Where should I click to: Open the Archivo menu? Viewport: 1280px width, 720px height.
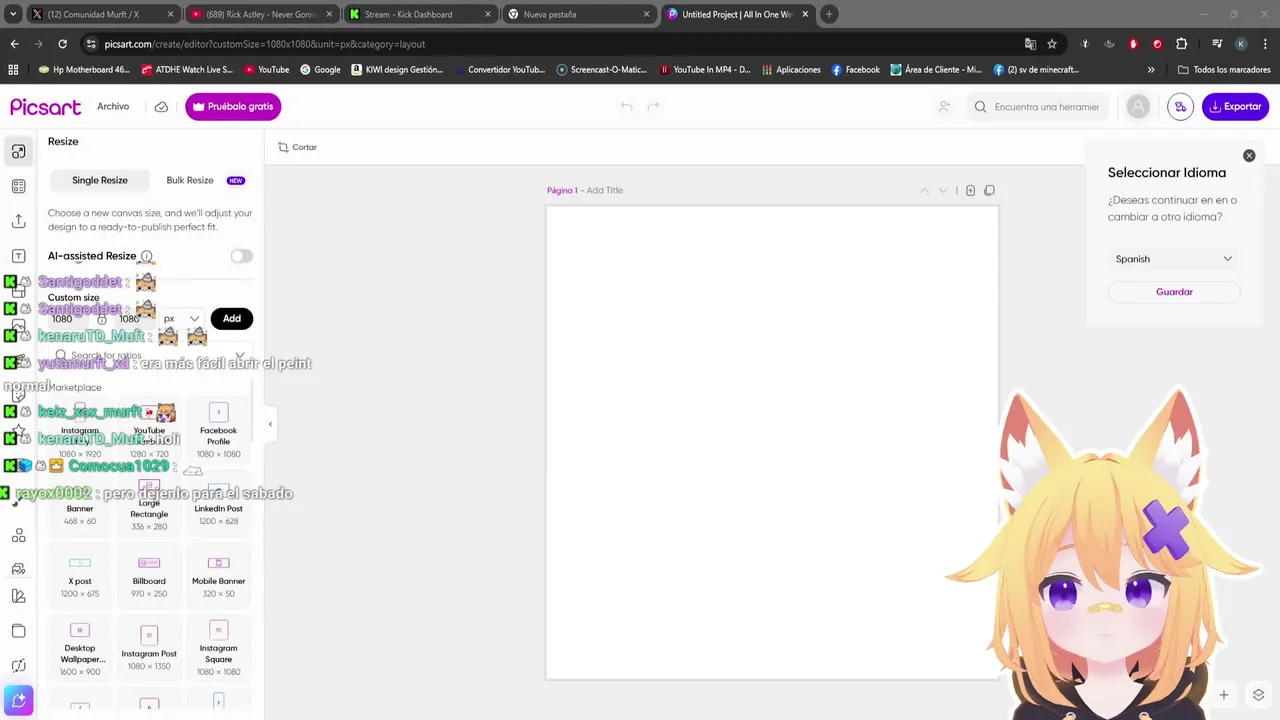pyautogui.click(x=113, y=107)
